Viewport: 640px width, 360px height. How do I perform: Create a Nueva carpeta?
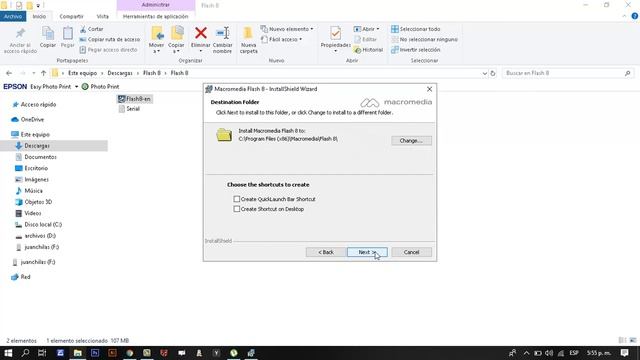(x=249, y=40)
